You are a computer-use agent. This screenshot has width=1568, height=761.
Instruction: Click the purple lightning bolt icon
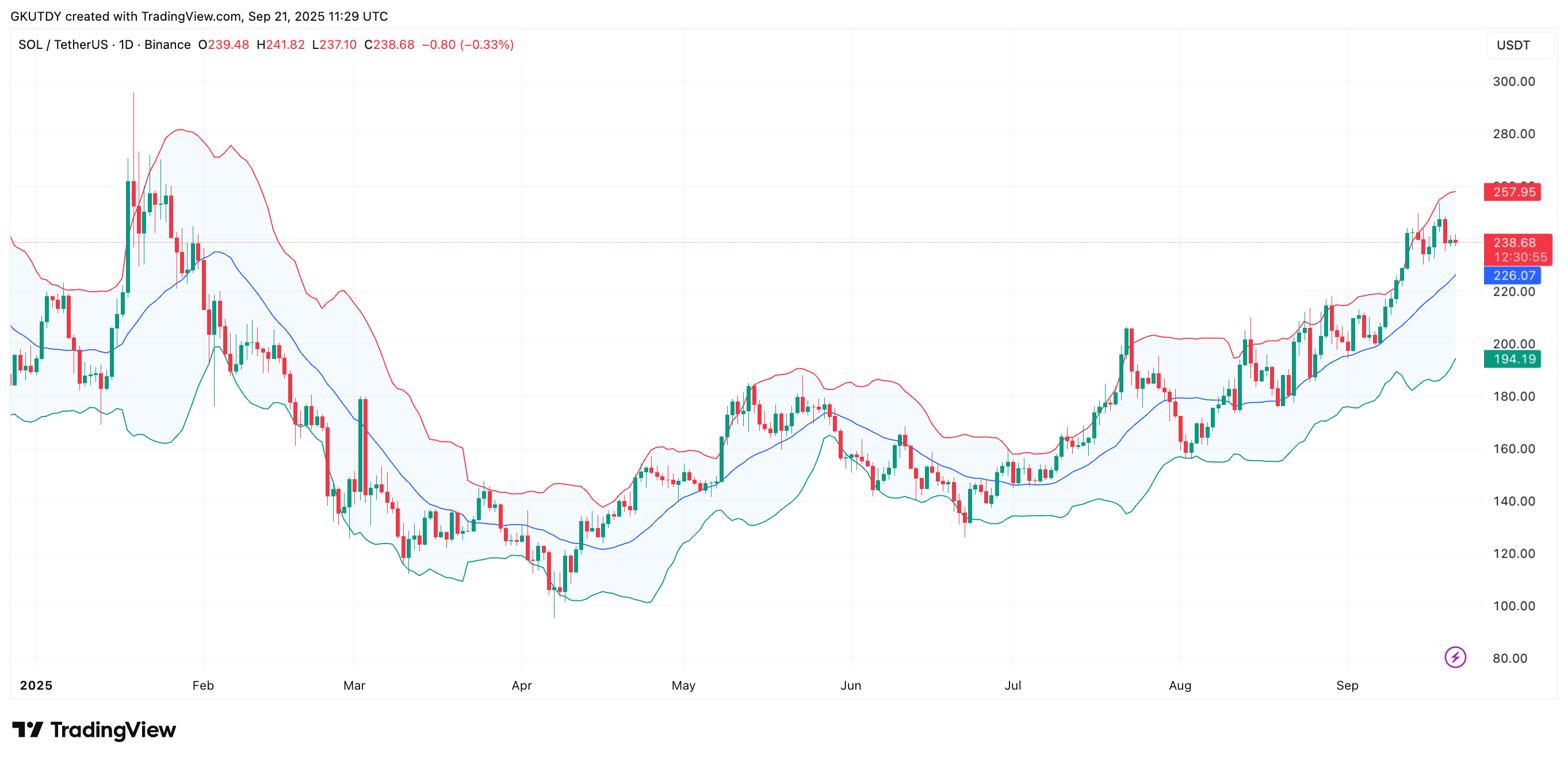click(x=1455, y=657)
